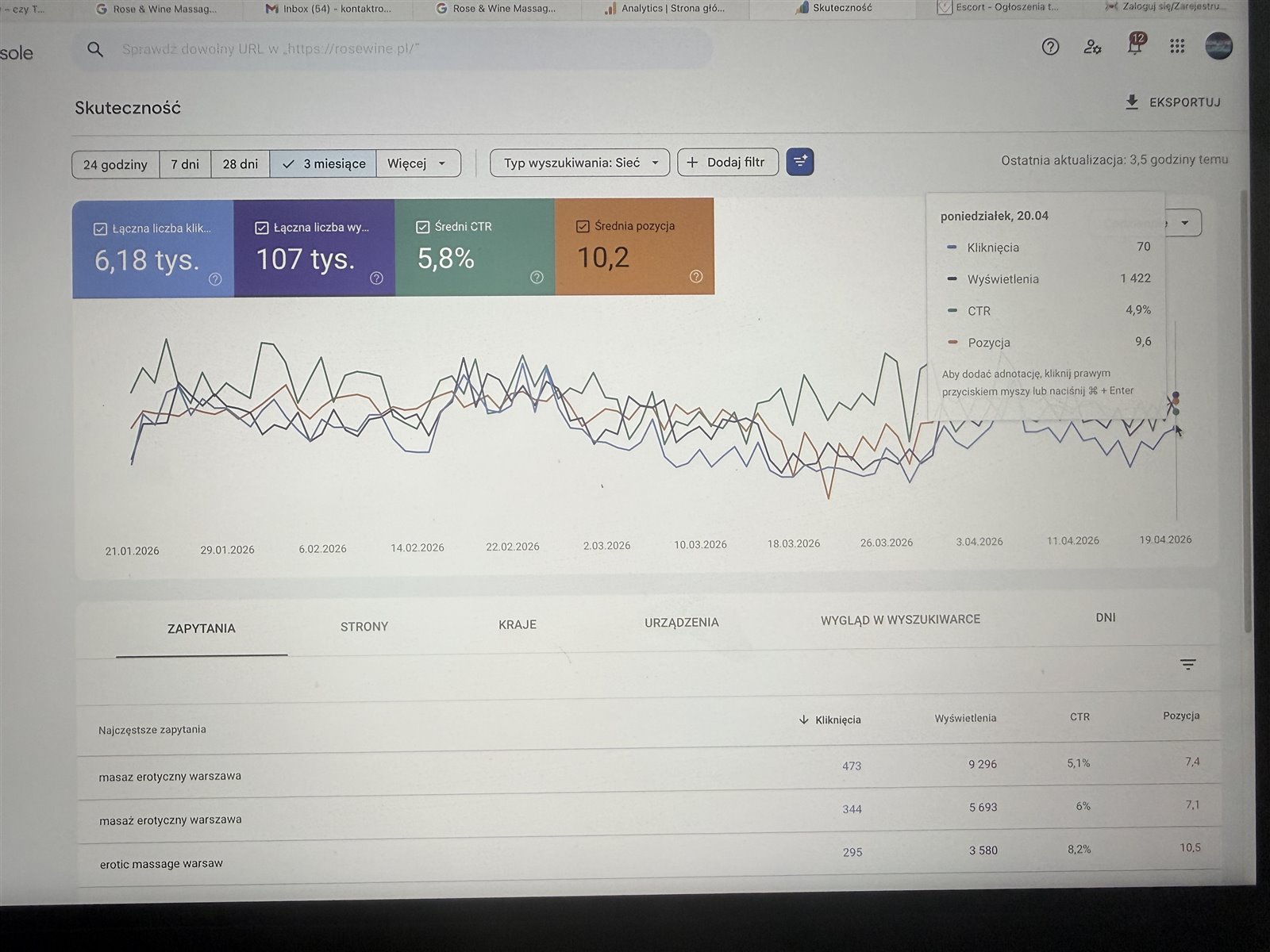Expand the Więcej date range dropdown
The width and height of the screenshot is (1270, 952).
click(418, 163)
